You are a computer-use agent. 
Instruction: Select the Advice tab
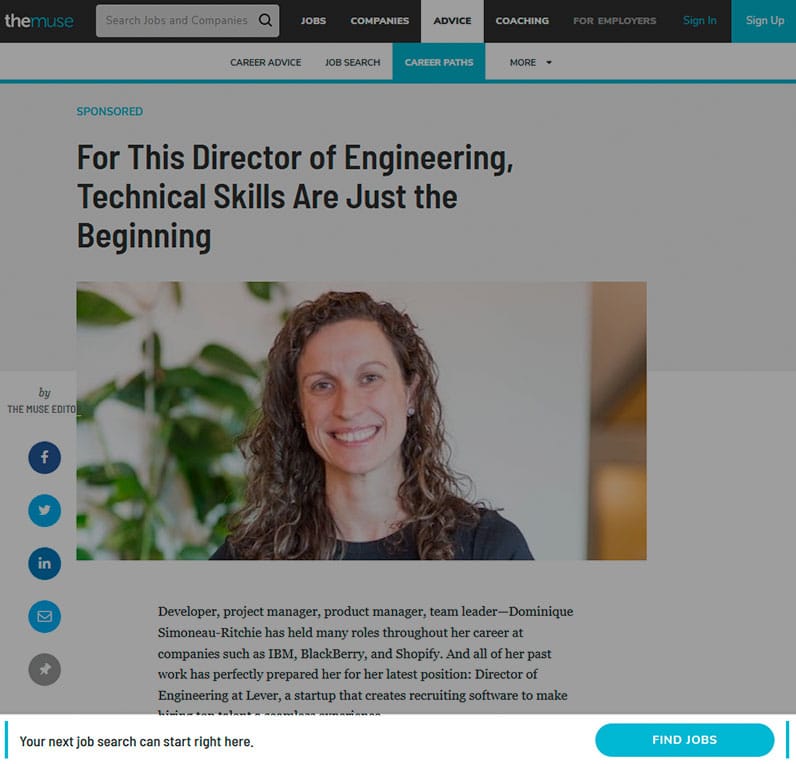[x=452, y=21]
